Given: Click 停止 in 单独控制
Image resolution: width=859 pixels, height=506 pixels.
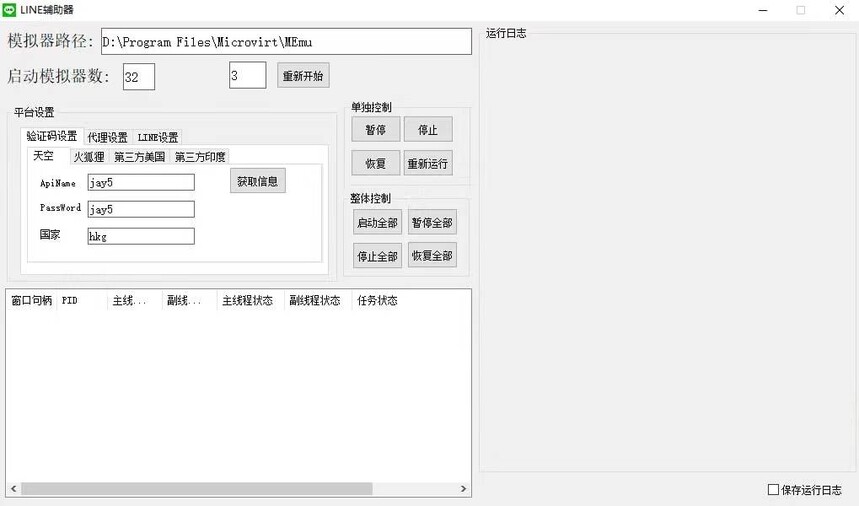Looking at the screenshot, I should click(x=428, y=130).
